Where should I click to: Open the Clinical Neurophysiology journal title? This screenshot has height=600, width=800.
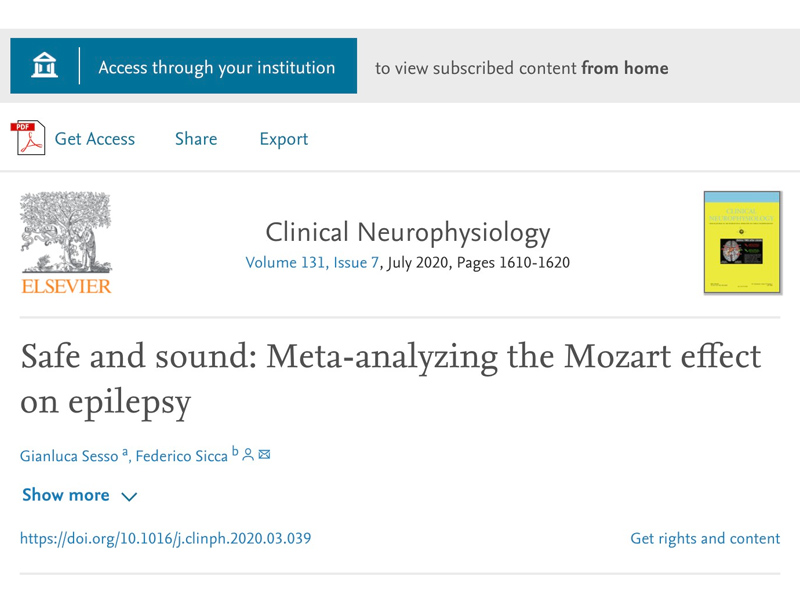tap(407, 233)
